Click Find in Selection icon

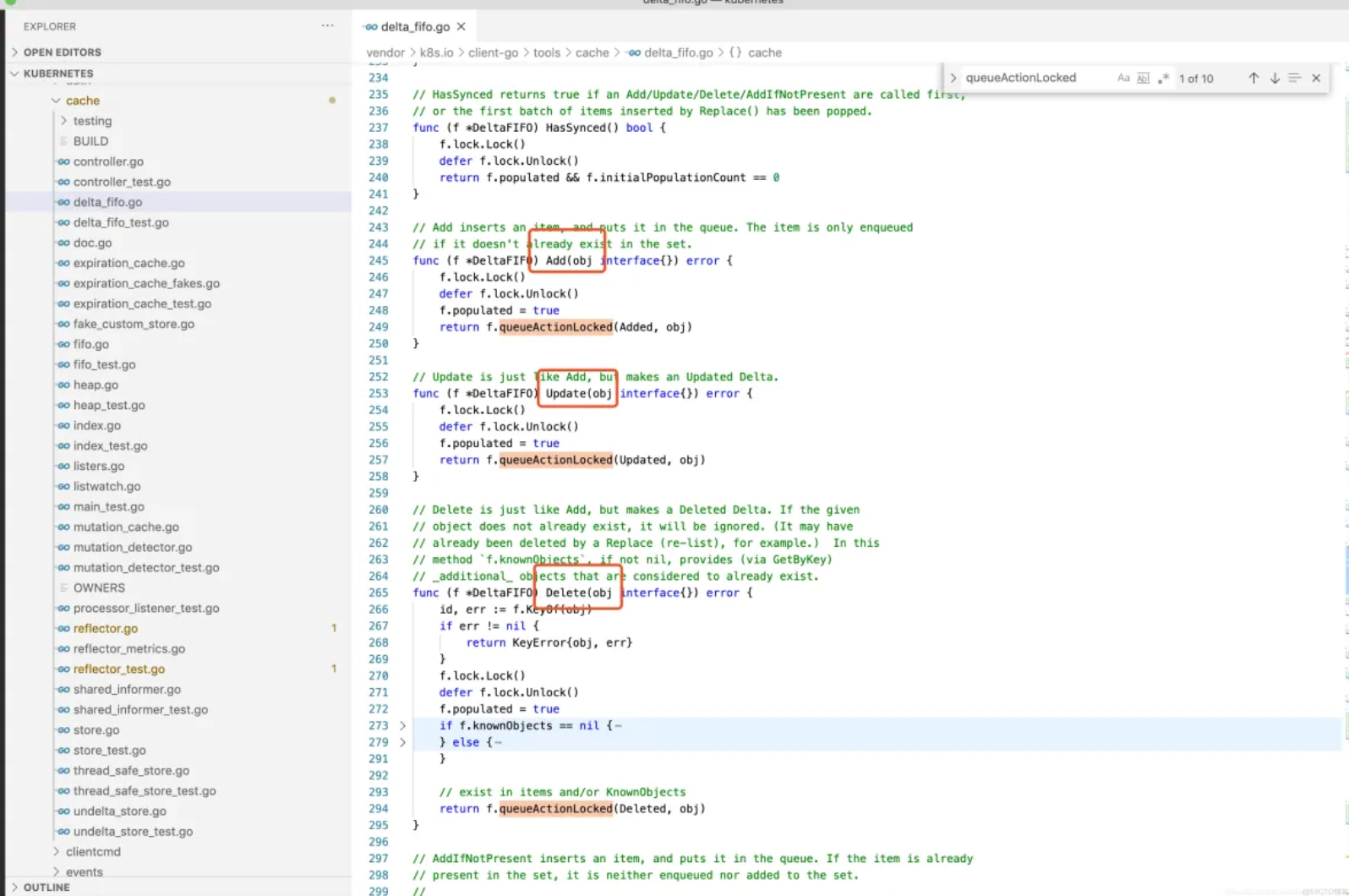click(x=1295, y=78)
